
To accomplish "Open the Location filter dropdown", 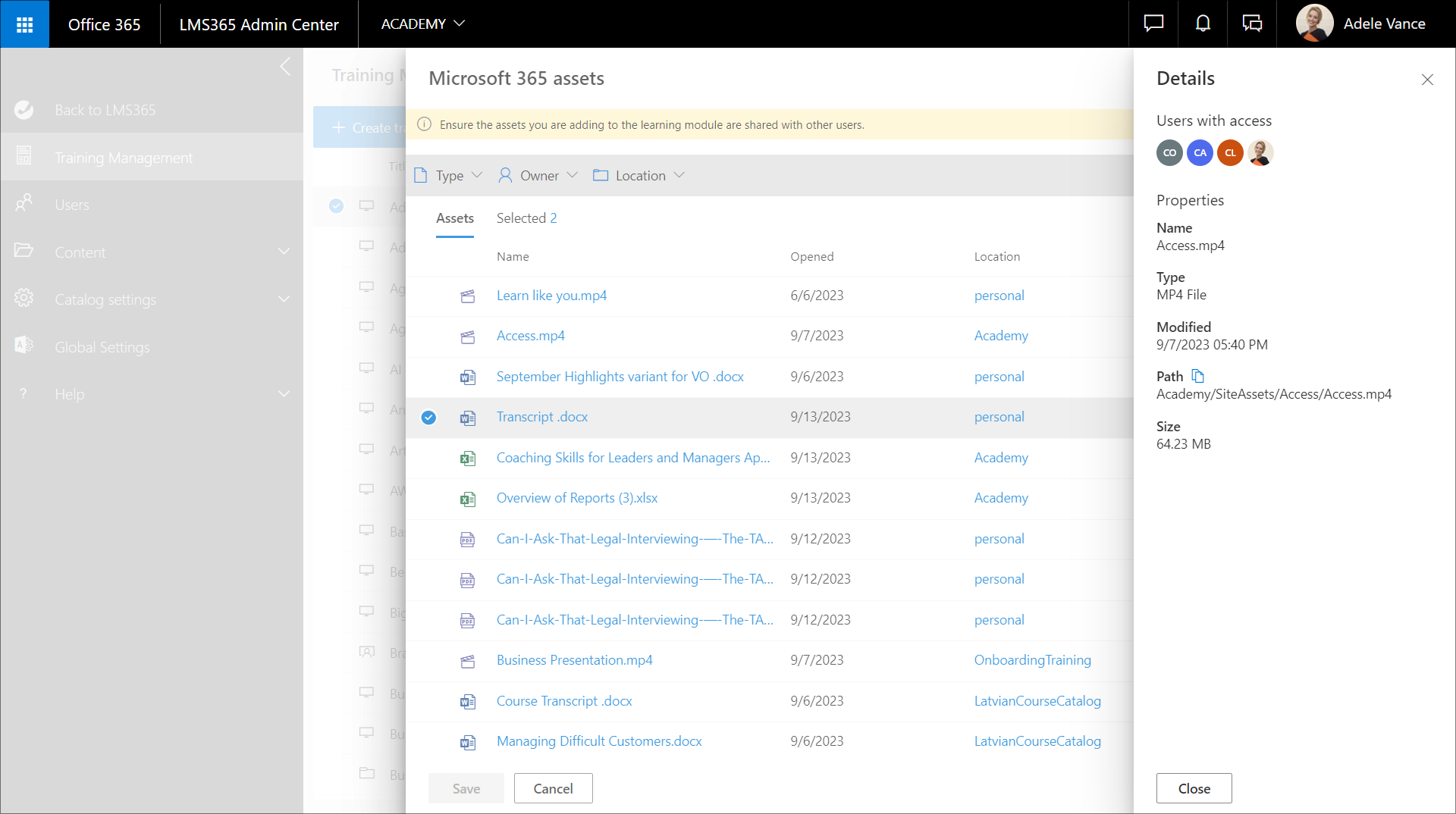I will [x=639, y=176].
